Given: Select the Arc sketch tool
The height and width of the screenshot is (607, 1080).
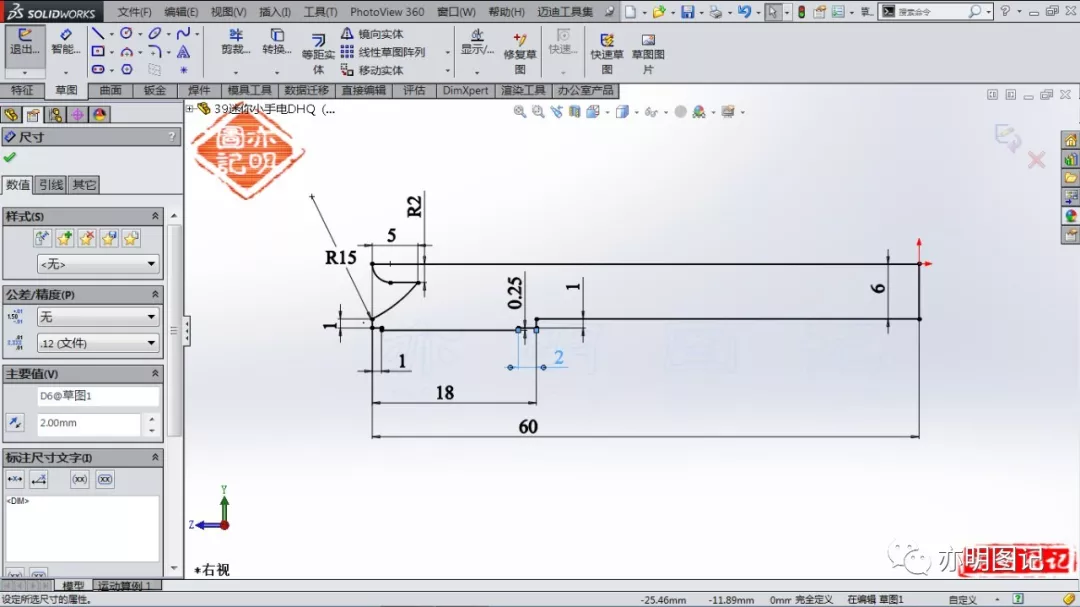Looking at the screenshot, I should tap(126, 52).
